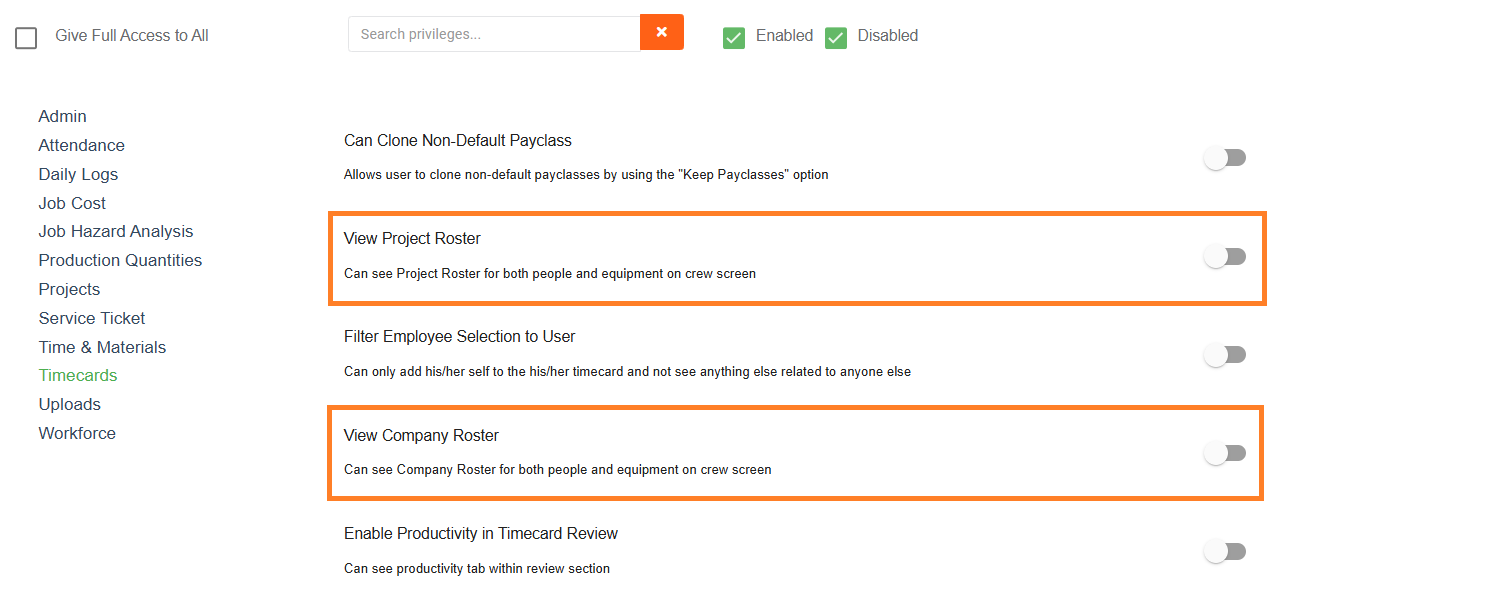Toggle Filter Employee Selection to User
The width and height of the screenshot is (1494, 601).
(x=1225, y=355)
